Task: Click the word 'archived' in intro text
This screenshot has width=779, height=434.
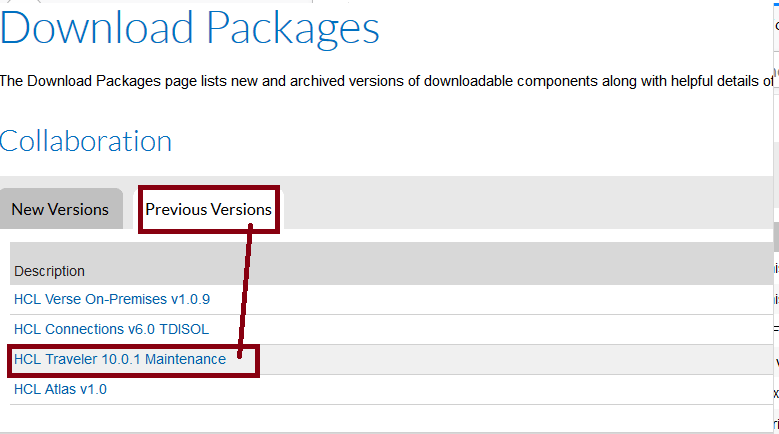Action: click(313, 81)
